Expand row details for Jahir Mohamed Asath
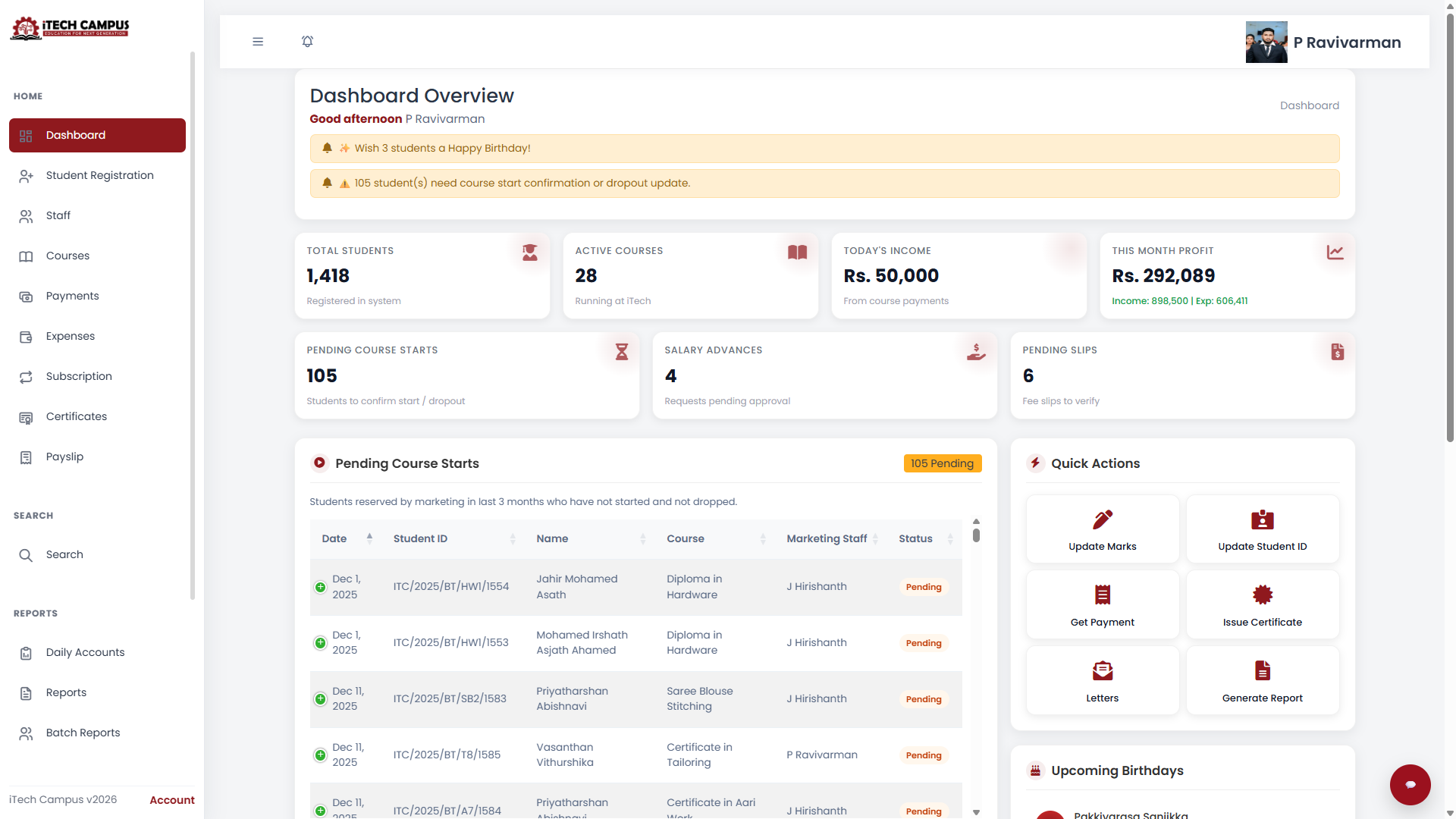1456x819 pixels. [x=320, y=587]
